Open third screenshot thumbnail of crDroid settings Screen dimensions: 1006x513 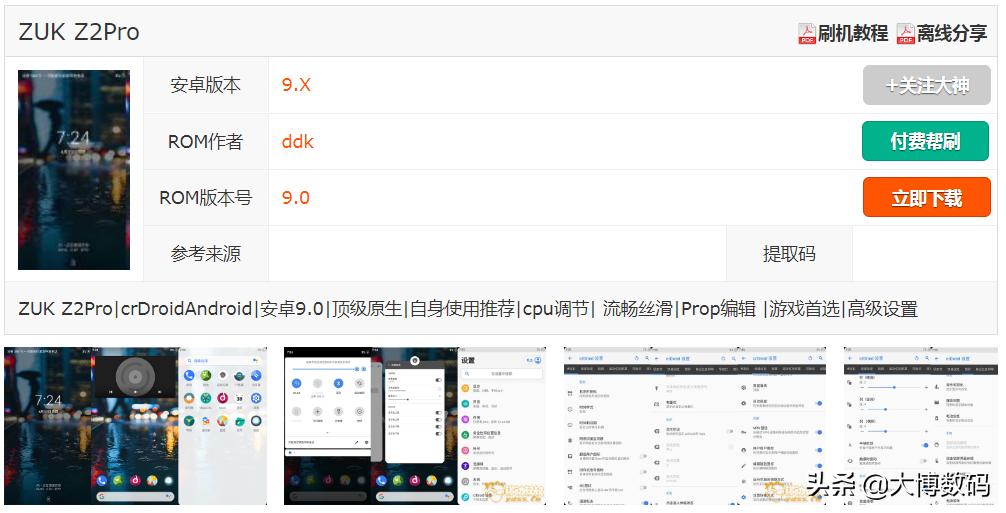[x=695, y=426]
